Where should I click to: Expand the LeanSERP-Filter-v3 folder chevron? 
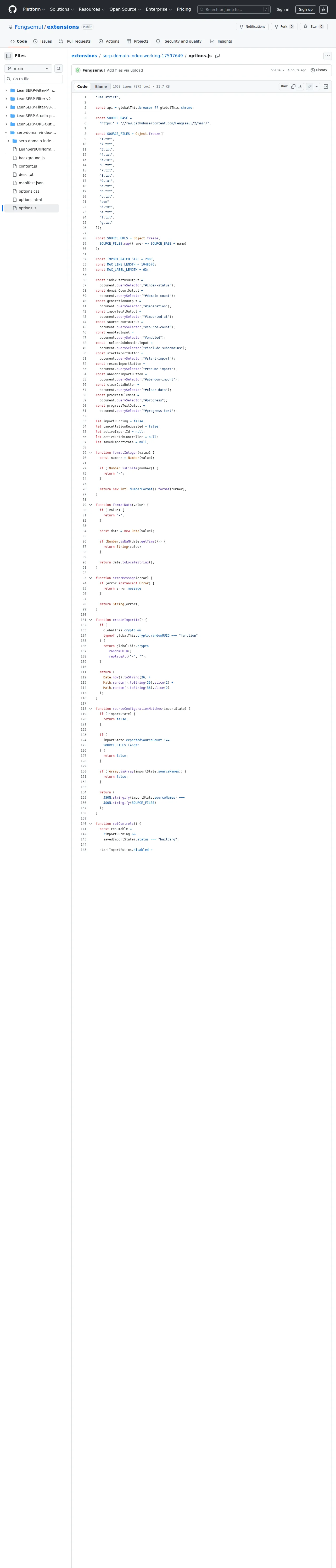(6, 107)
